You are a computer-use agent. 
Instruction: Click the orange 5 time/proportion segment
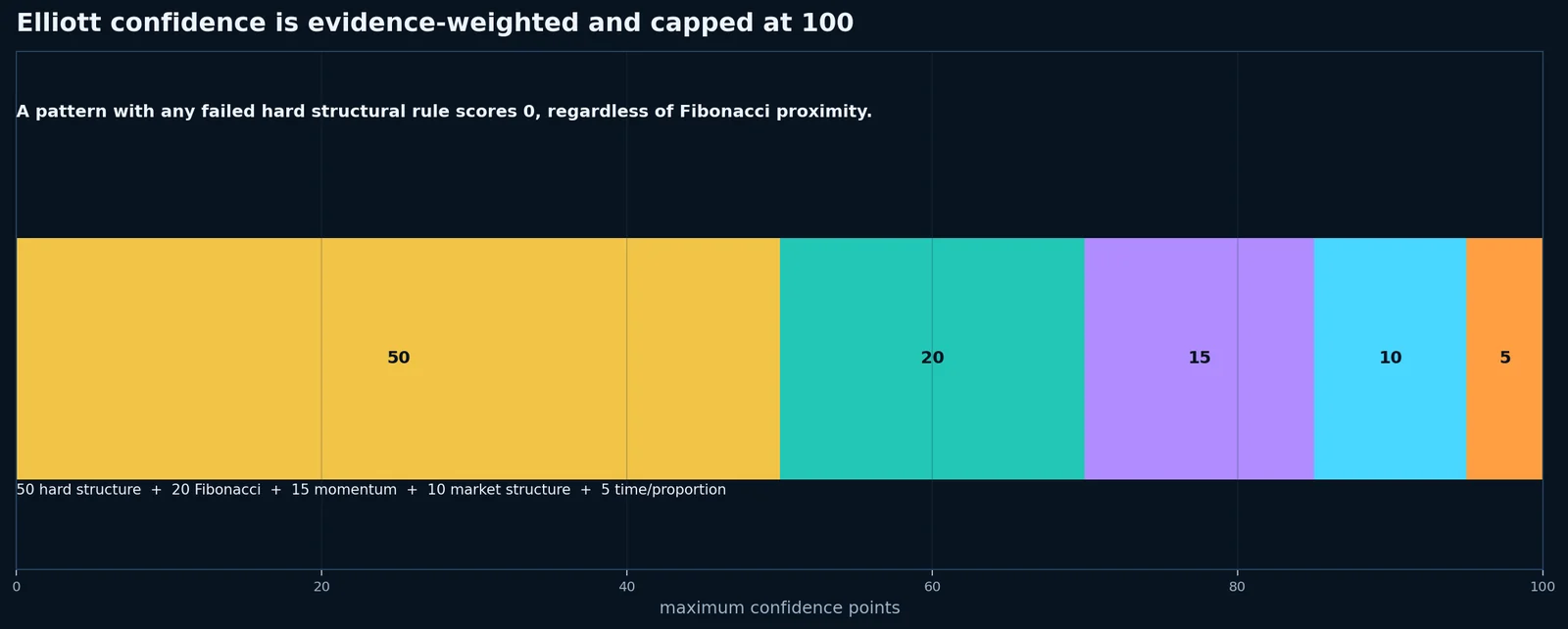(x=1505, y=359)
